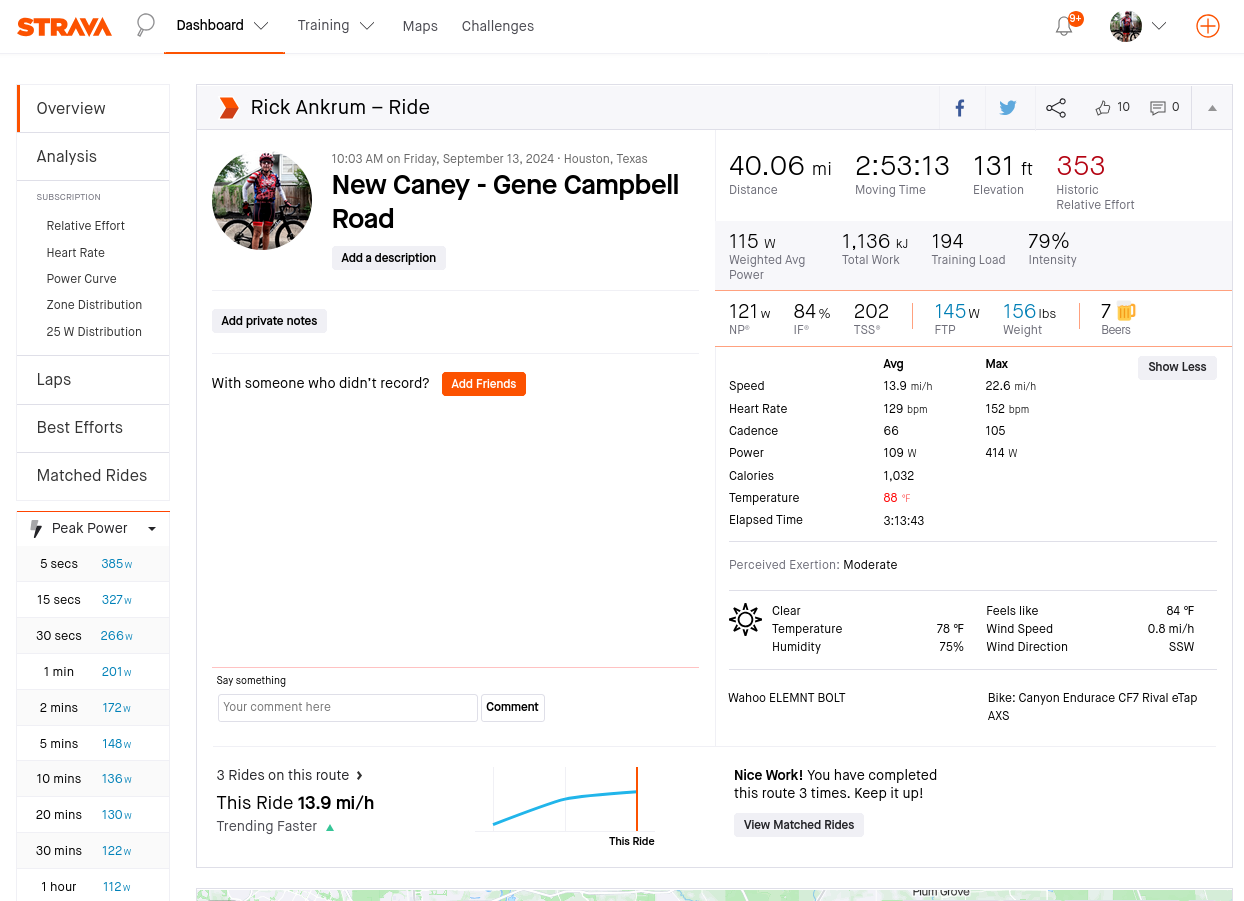Open the share options icon
1244x901 pixels.
[1056, 108]
